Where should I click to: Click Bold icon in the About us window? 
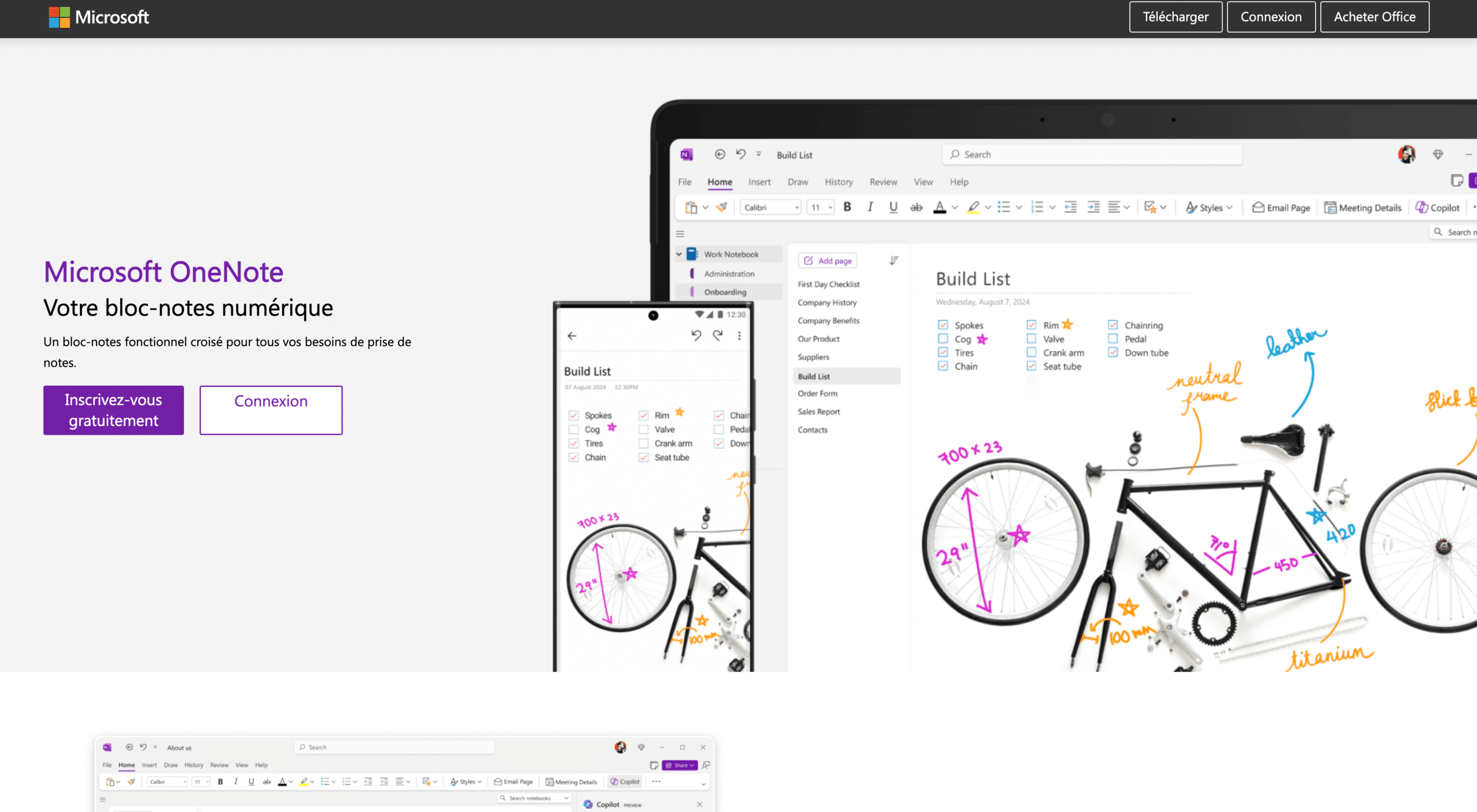tap(220, 782)
